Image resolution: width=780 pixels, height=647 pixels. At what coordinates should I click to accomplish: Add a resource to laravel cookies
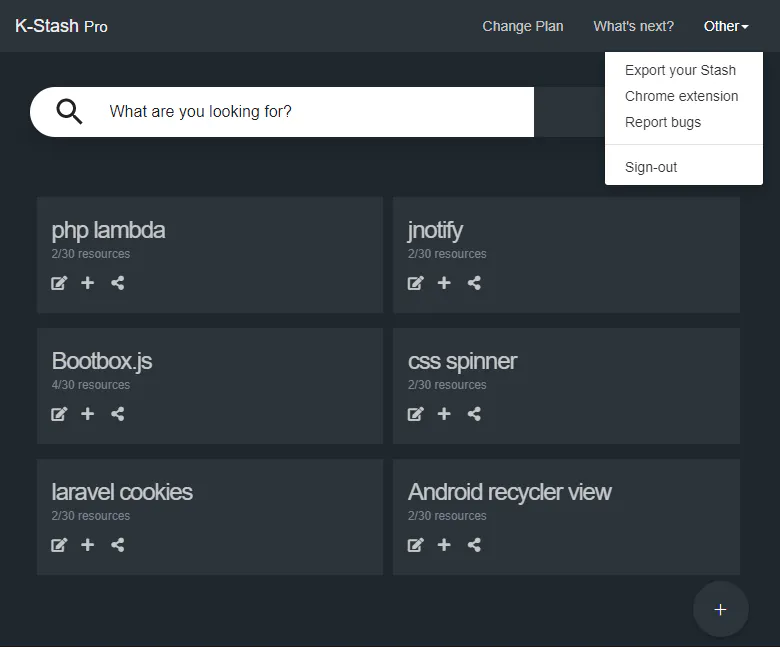[88, 545]
